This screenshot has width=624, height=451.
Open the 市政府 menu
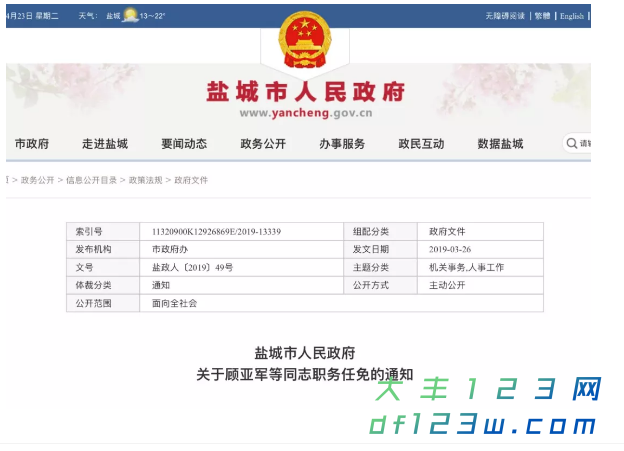32,144
